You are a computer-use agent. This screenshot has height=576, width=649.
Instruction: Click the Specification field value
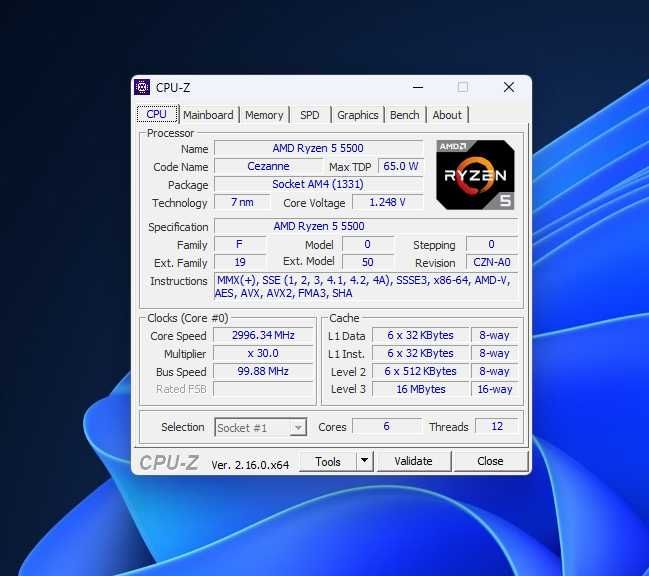click(366, 226)
